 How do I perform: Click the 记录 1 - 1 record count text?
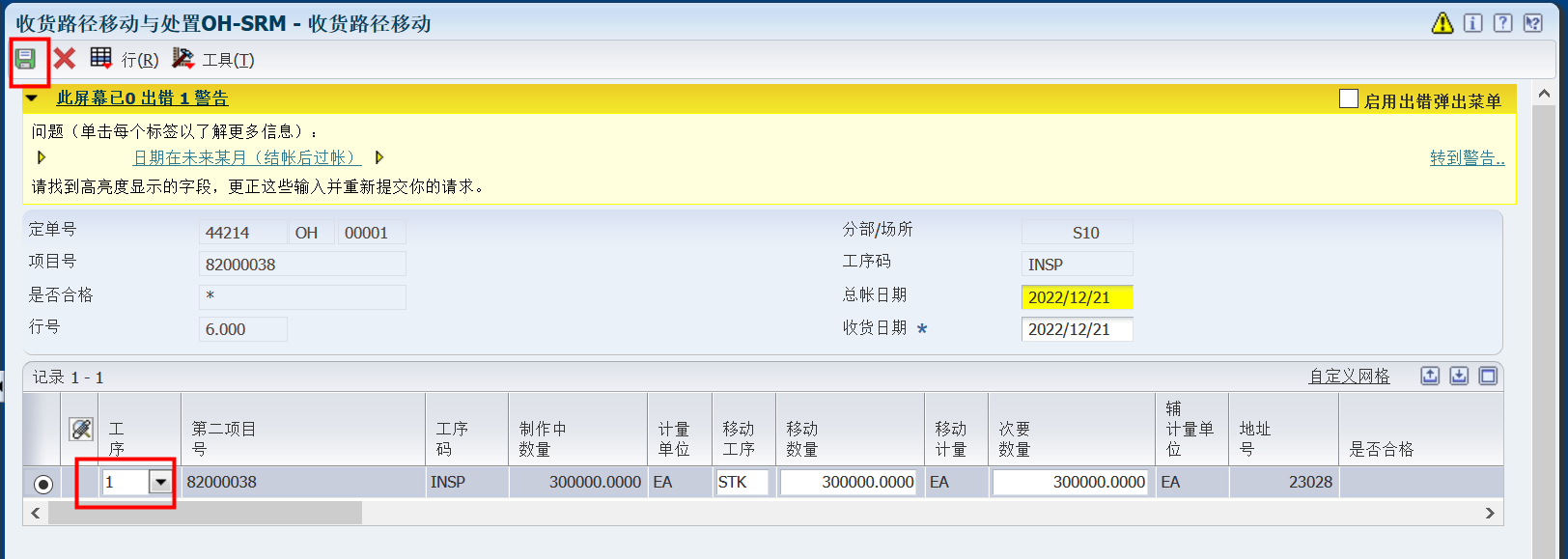coord(68,377)
